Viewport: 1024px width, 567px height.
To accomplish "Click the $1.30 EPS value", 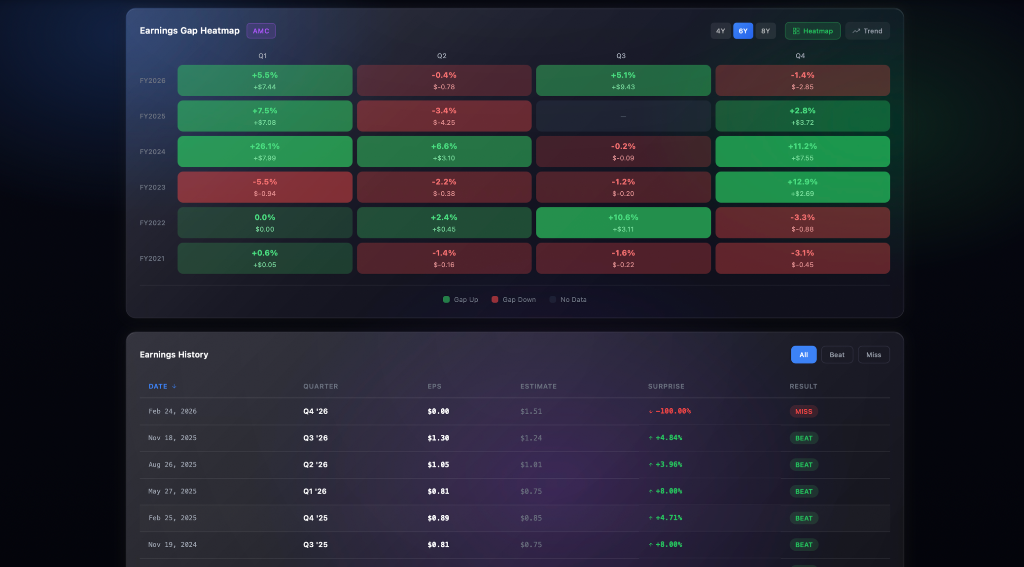I will click(x=438, y=438).
